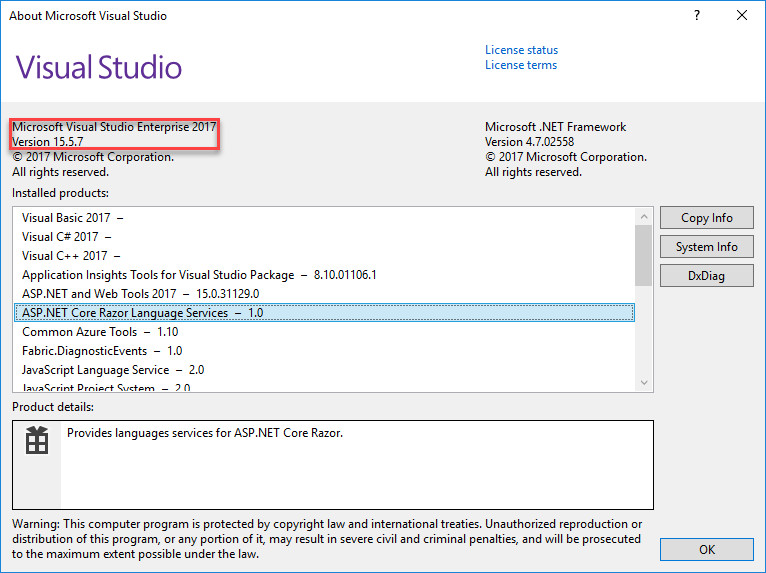
Task: Click 'Version 4.7.02558' text
Action: coord(530,142)
